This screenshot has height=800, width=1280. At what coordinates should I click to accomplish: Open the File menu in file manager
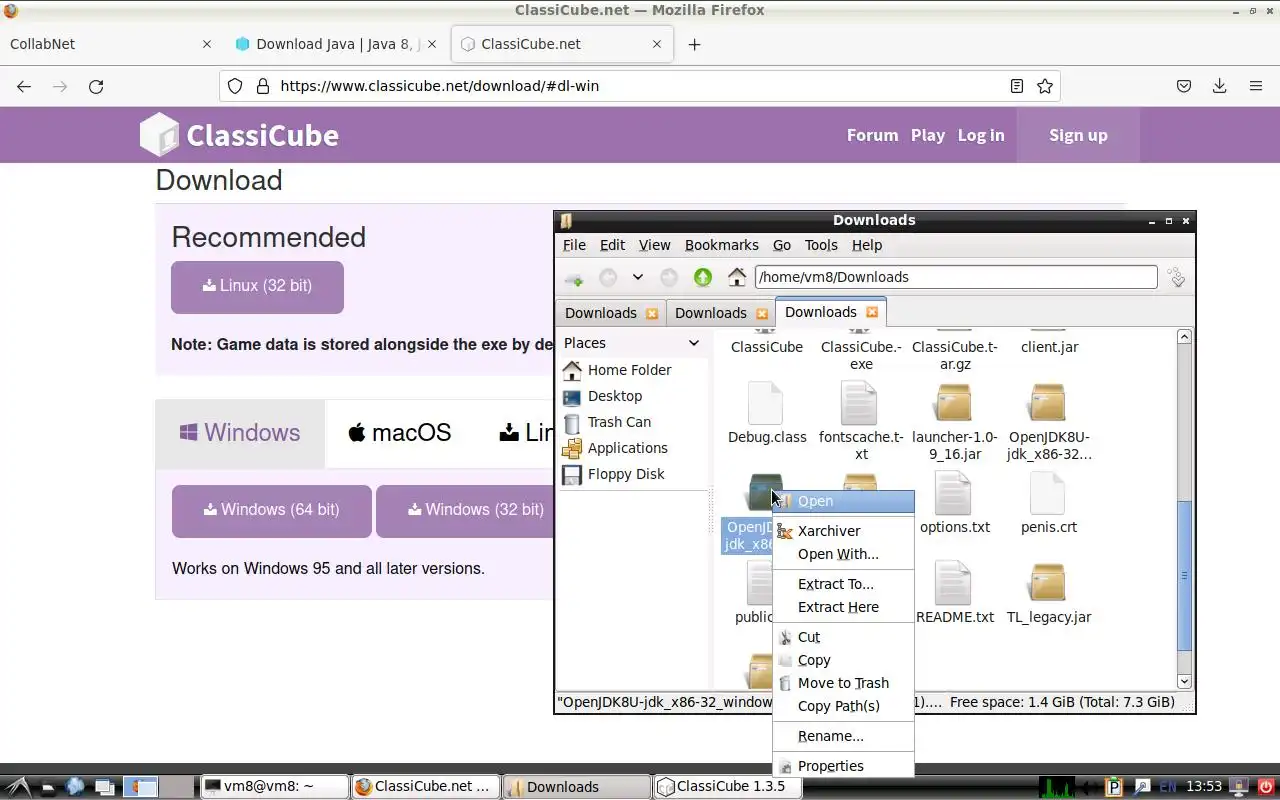click(574, 245)
